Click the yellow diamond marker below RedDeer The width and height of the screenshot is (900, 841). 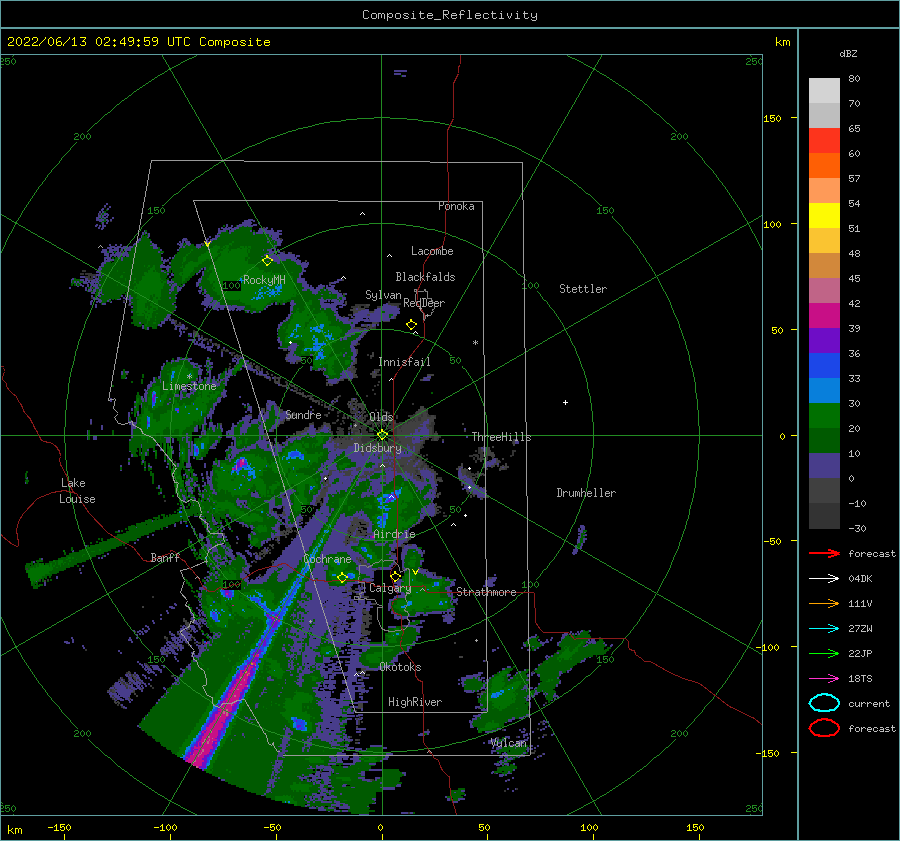point(411,325)
